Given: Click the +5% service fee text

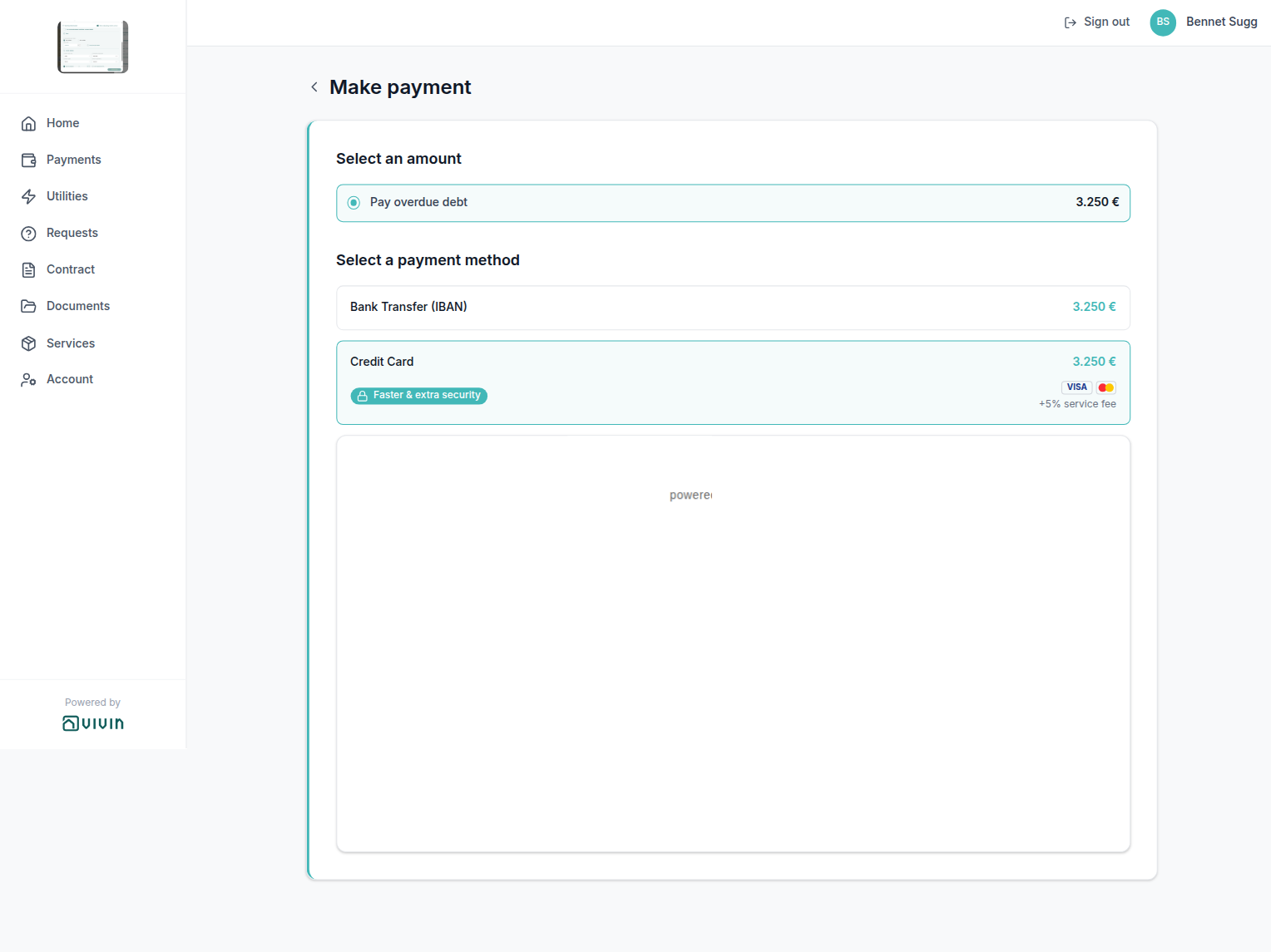Looking at the screenshot, I should (x=1077, y=404).
